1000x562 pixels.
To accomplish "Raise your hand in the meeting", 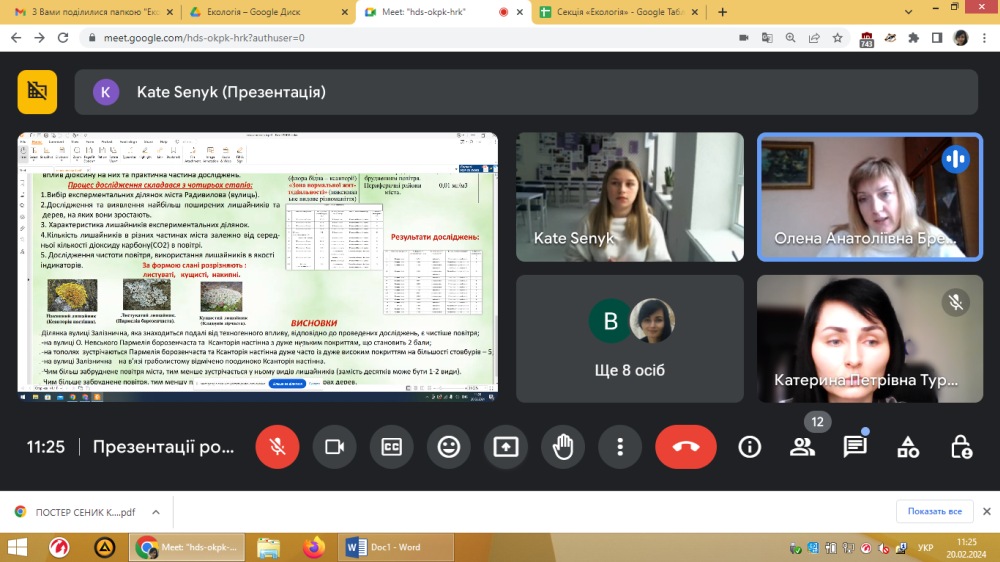I will tap(563, 447).
